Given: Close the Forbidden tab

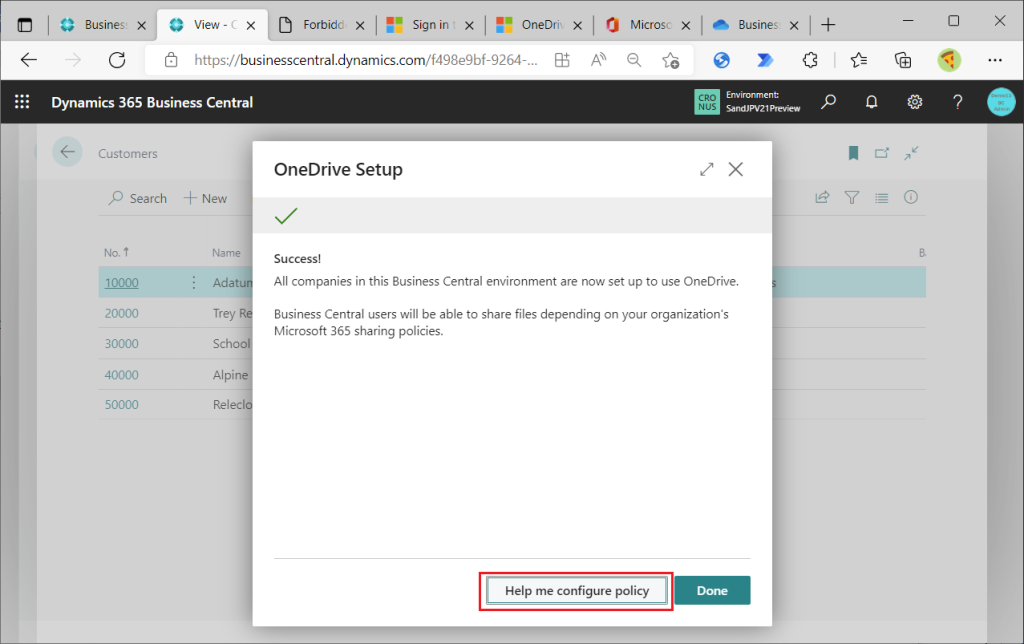Looking at the screenshot, I should click(360, 25).
